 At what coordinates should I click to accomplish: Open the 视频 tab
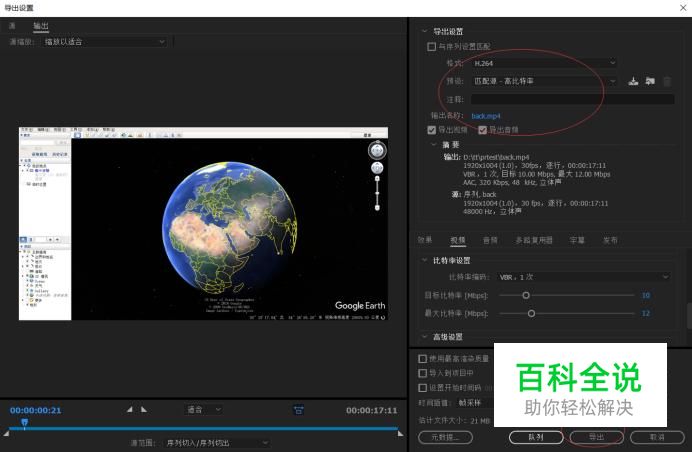click(458, 240)
